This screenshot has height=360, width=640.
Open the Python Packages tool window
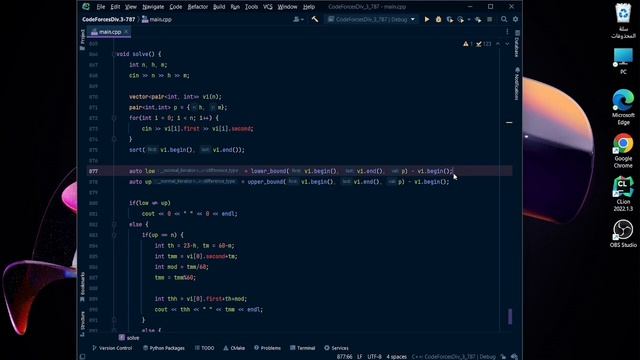pos(164,348)
